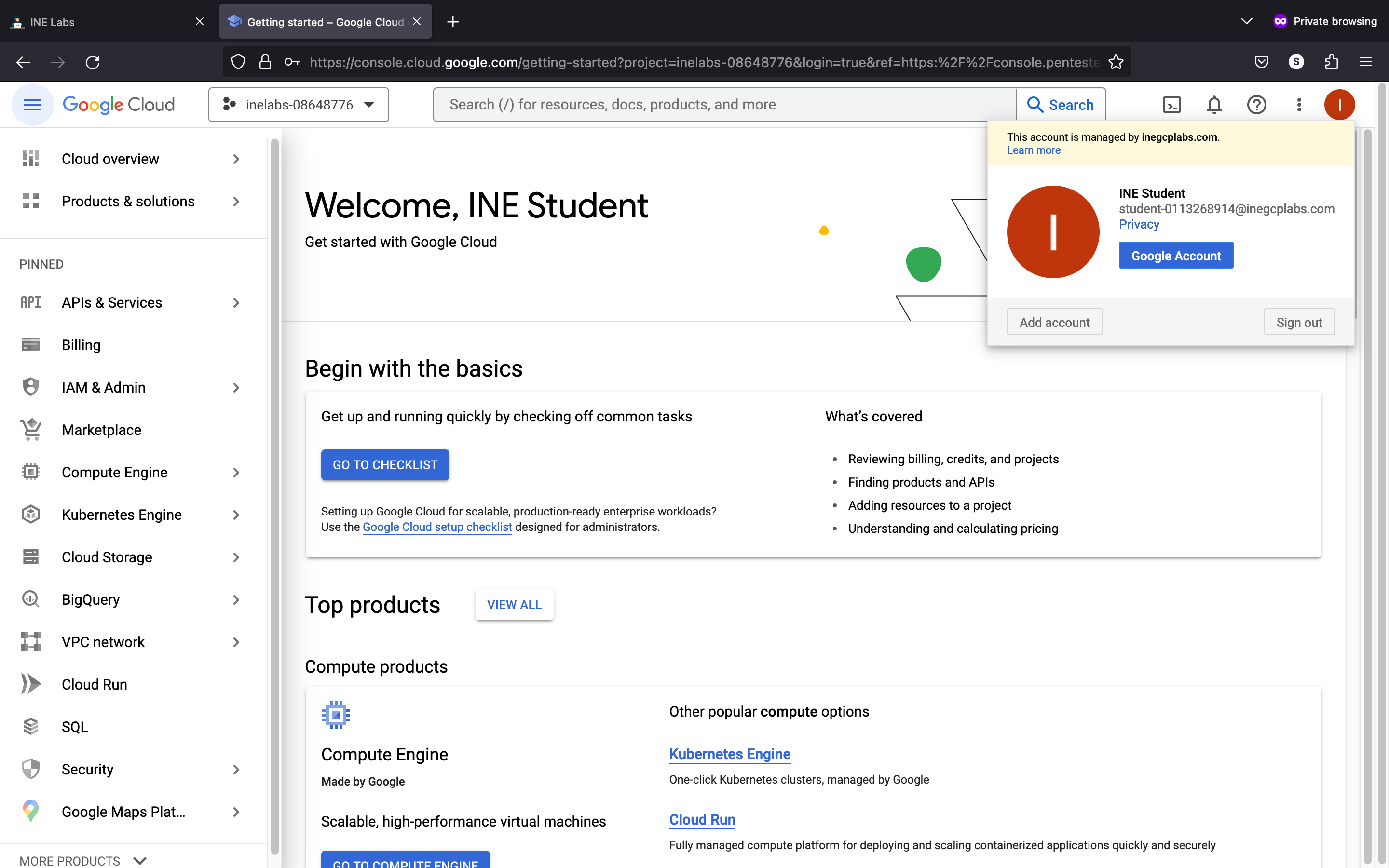Click the Google Maps Platform pin icon

point(30,812)
